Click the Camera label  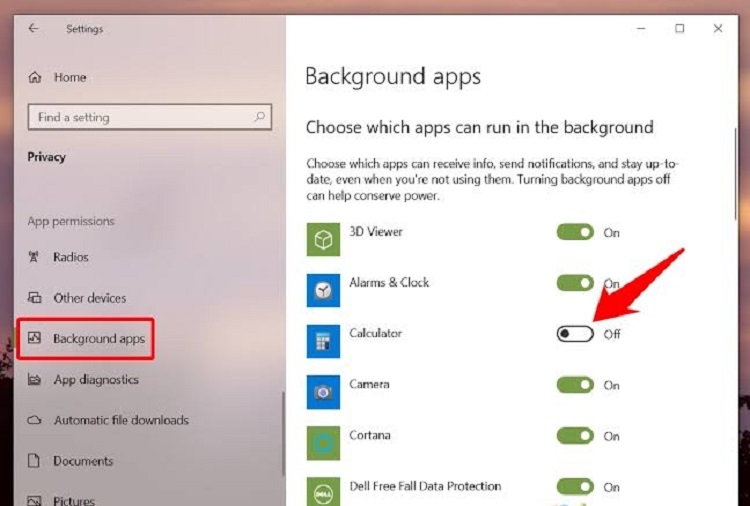click(x=369, y=384)
